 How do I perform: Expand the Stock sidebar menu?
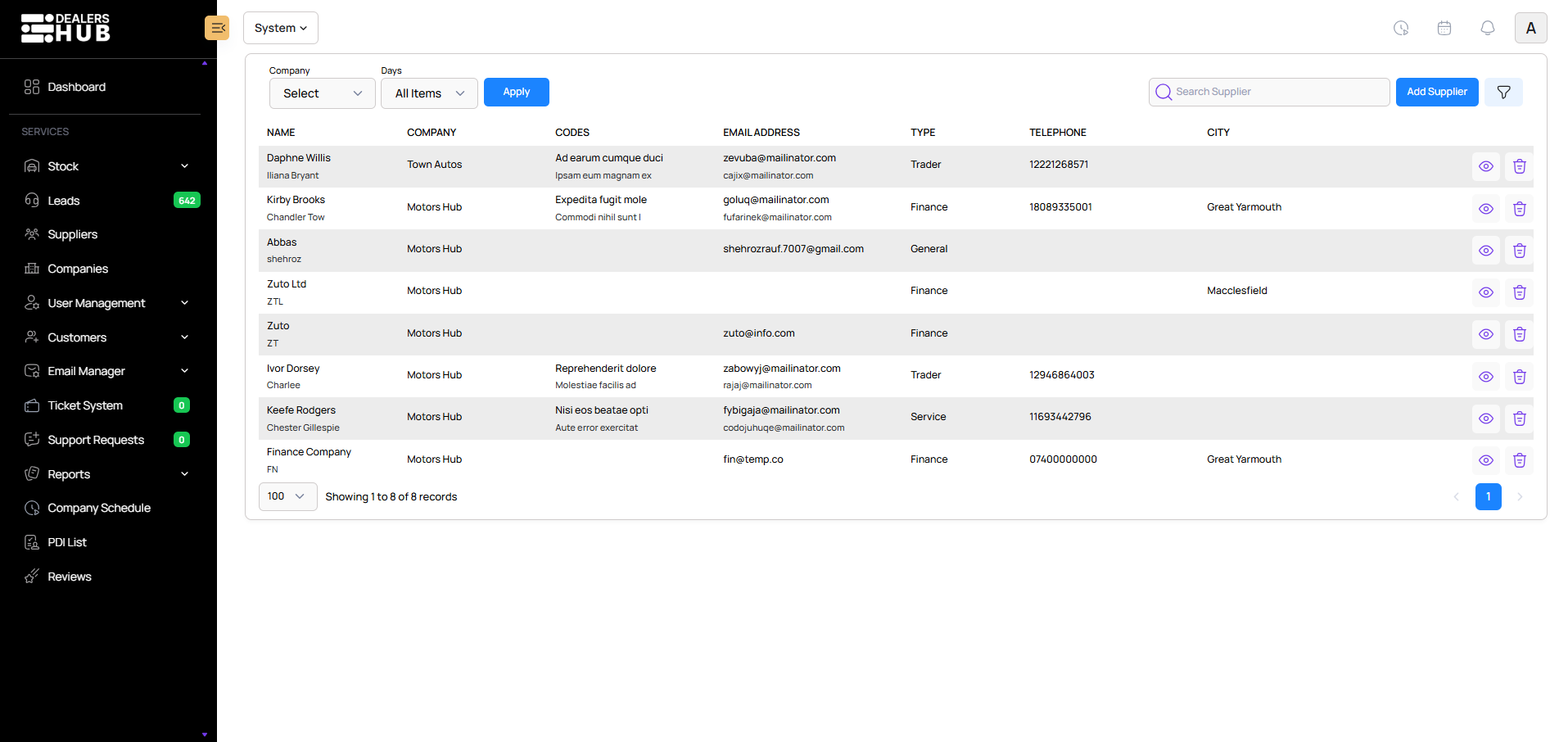pos(106,166)
